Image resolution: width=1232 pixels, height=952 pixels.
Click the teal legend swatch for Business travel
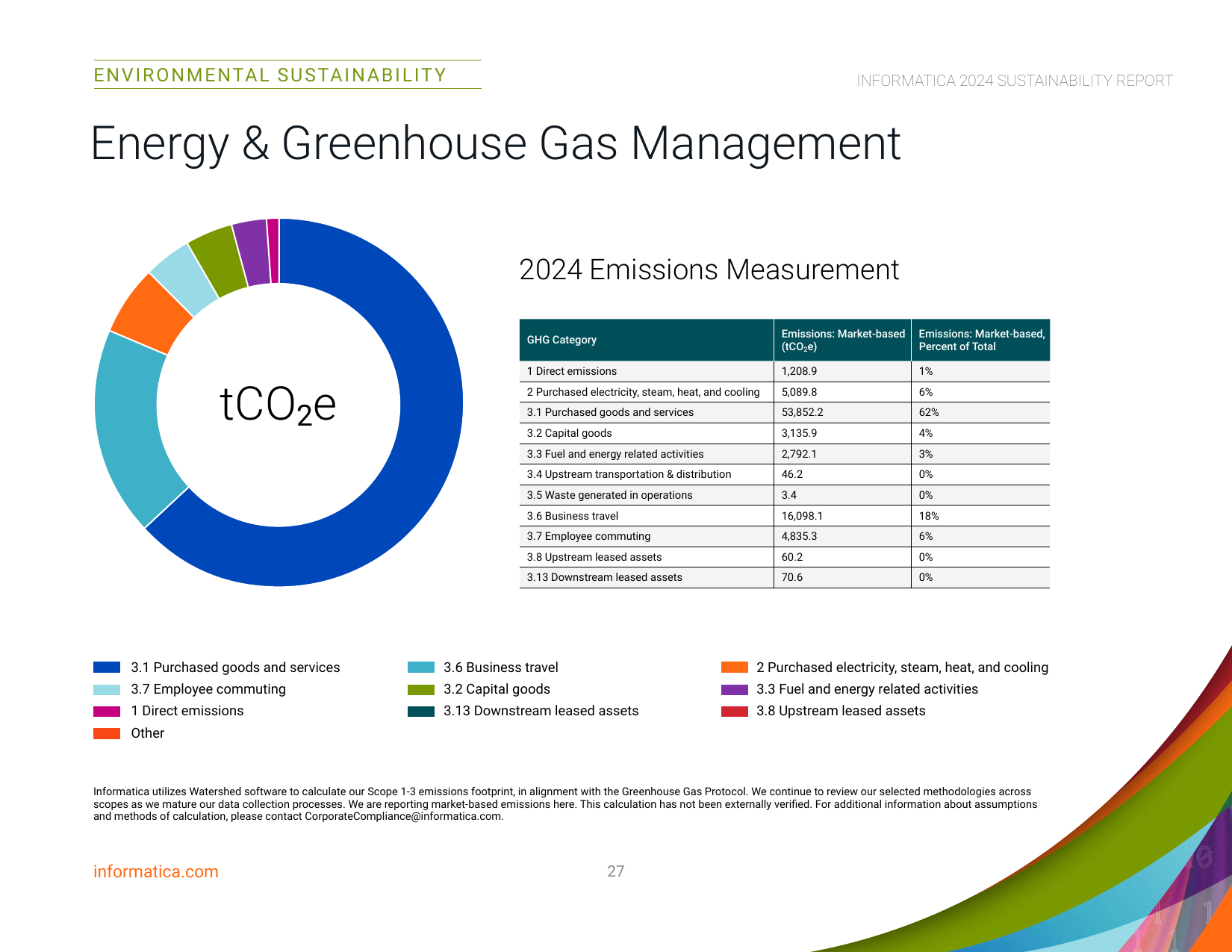pos(421,668)
